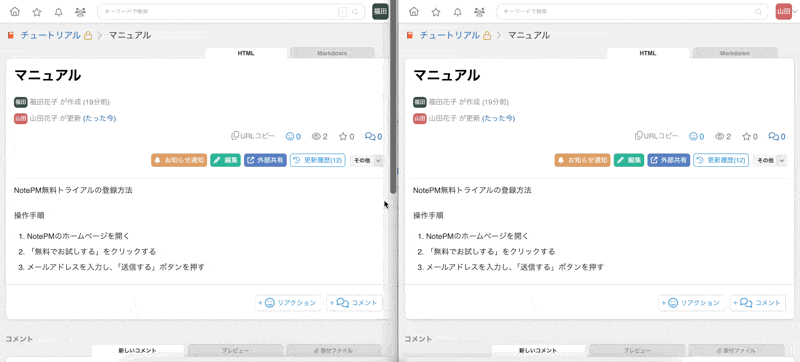Switch to Markdown tab in right window
Image resolution: width=800 pixels, height=362 pixels.
(x=735, y=53)
